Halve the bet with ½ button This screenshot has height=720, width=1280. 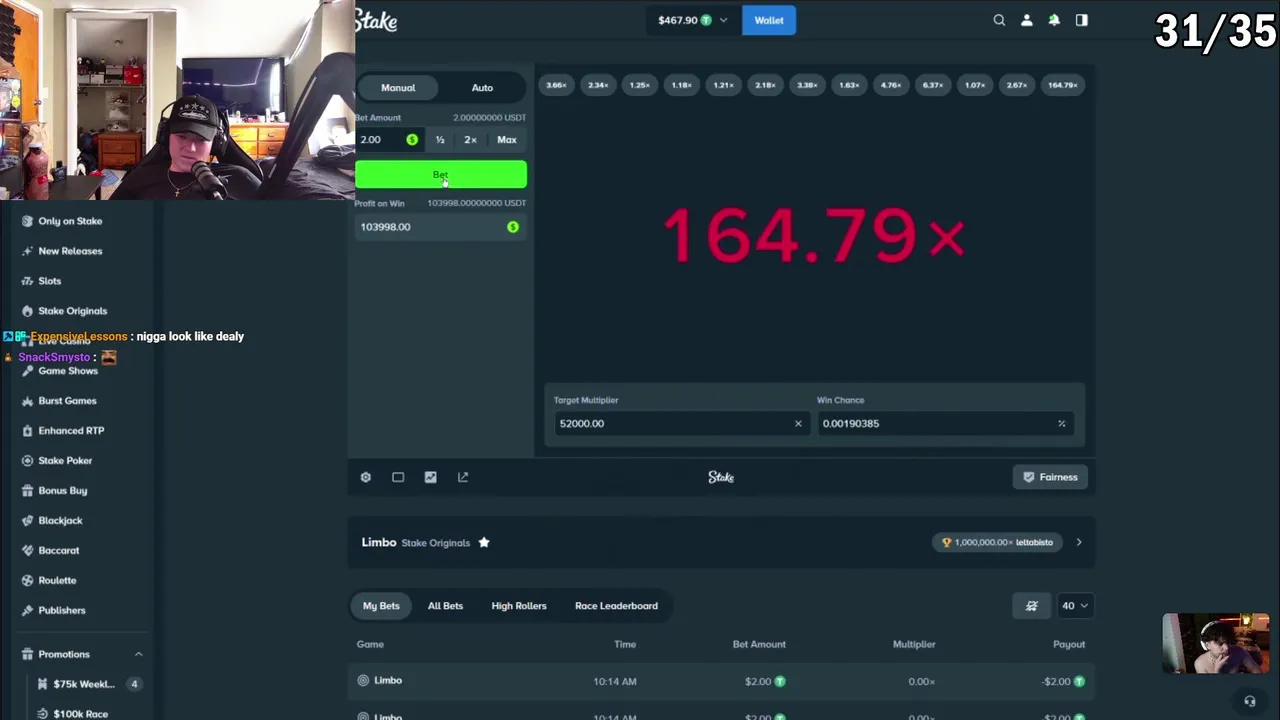click(440, 140)
